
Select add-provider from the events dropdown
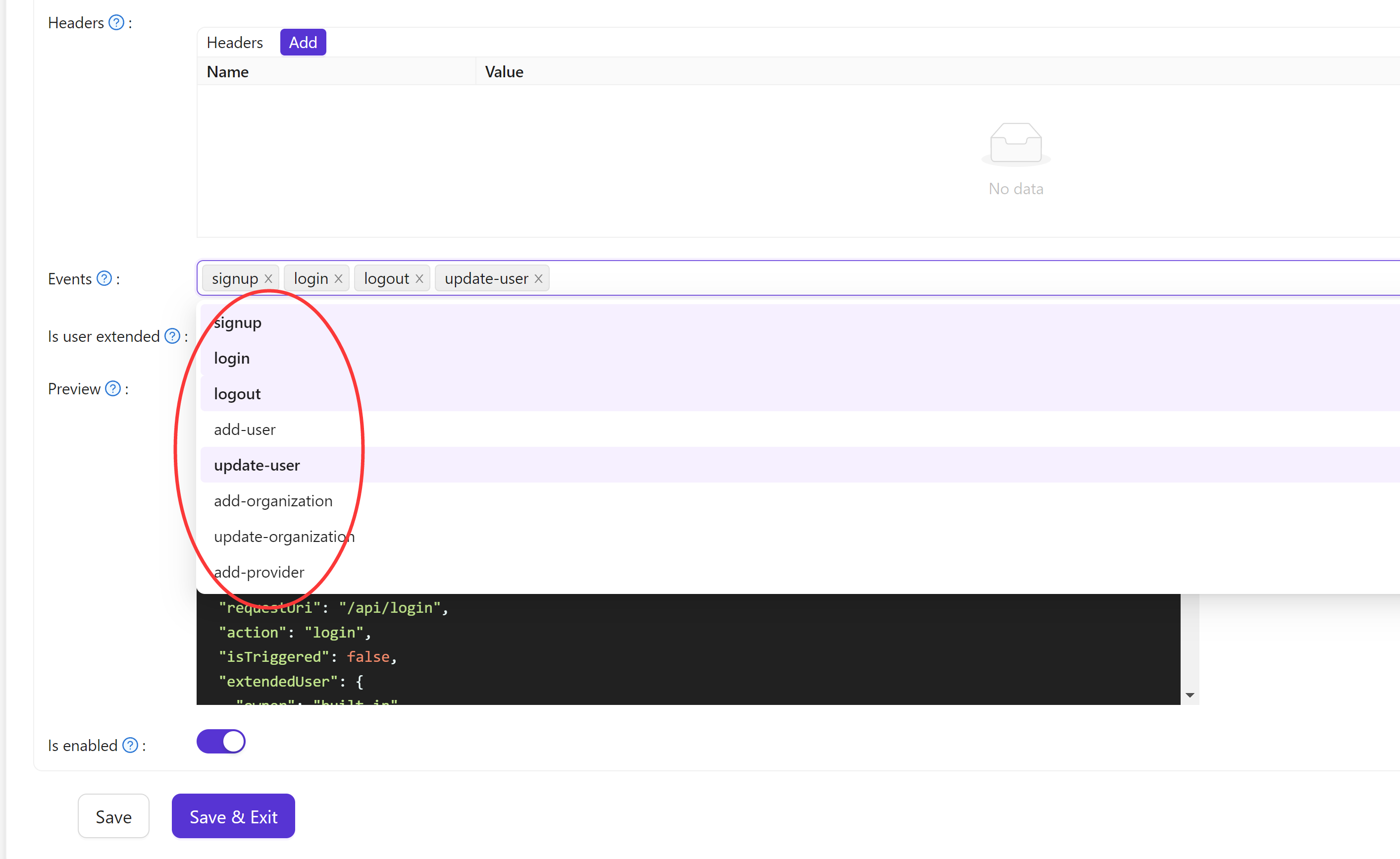pos(259,572)
